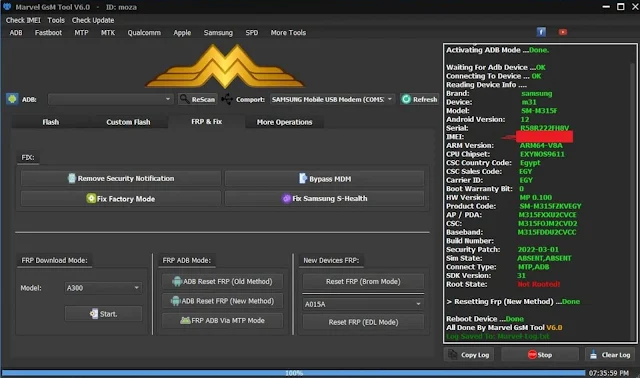Click the Sim State value ABSENT,ABSENT
Image resolution: width=640 pixels, height=378 pixels.
[x=544, y=258]
